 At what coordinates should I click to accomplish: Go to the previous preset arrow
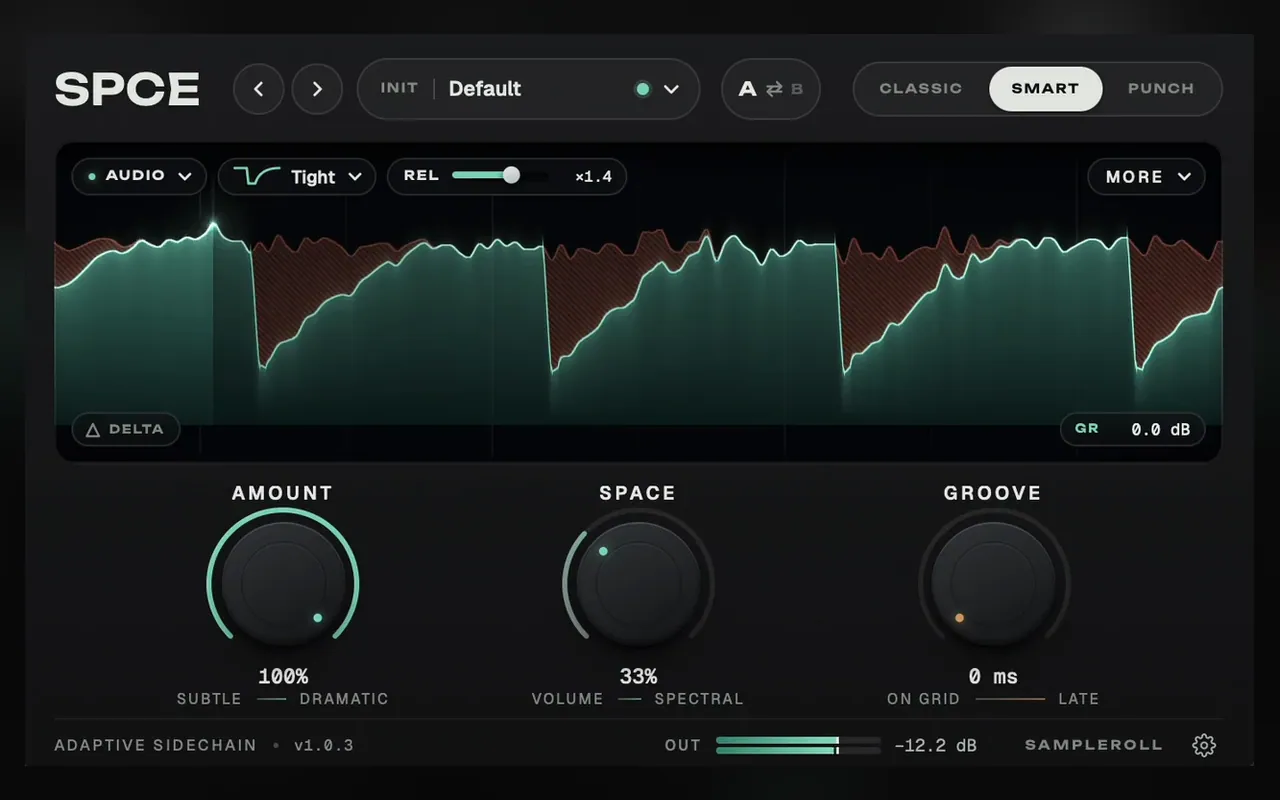point(258,89)
